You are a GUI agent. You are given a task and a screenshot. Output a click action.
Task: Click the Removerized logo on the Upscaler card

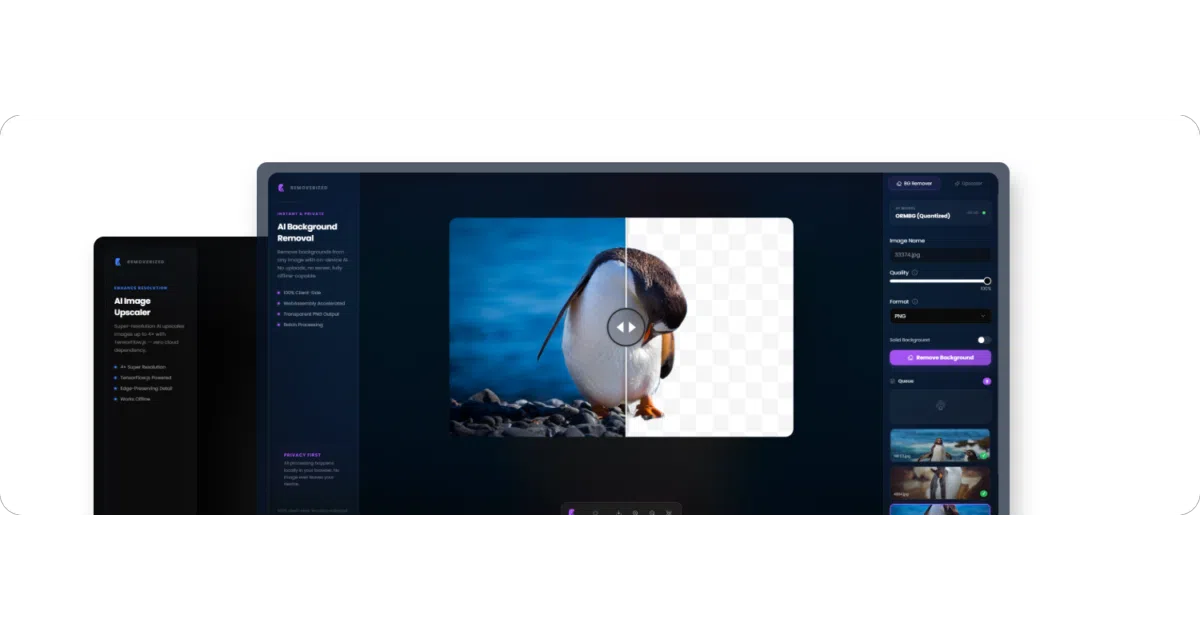118,262
